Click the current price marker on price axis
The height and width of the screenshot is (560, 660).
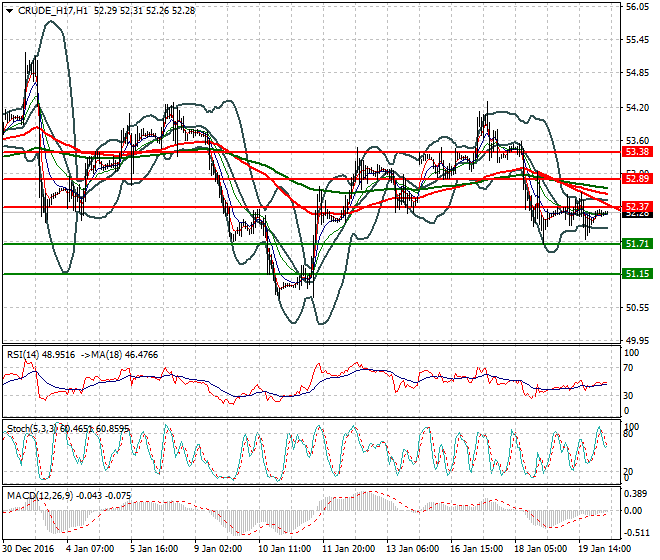pyautogui.click(x=636, y=213)
